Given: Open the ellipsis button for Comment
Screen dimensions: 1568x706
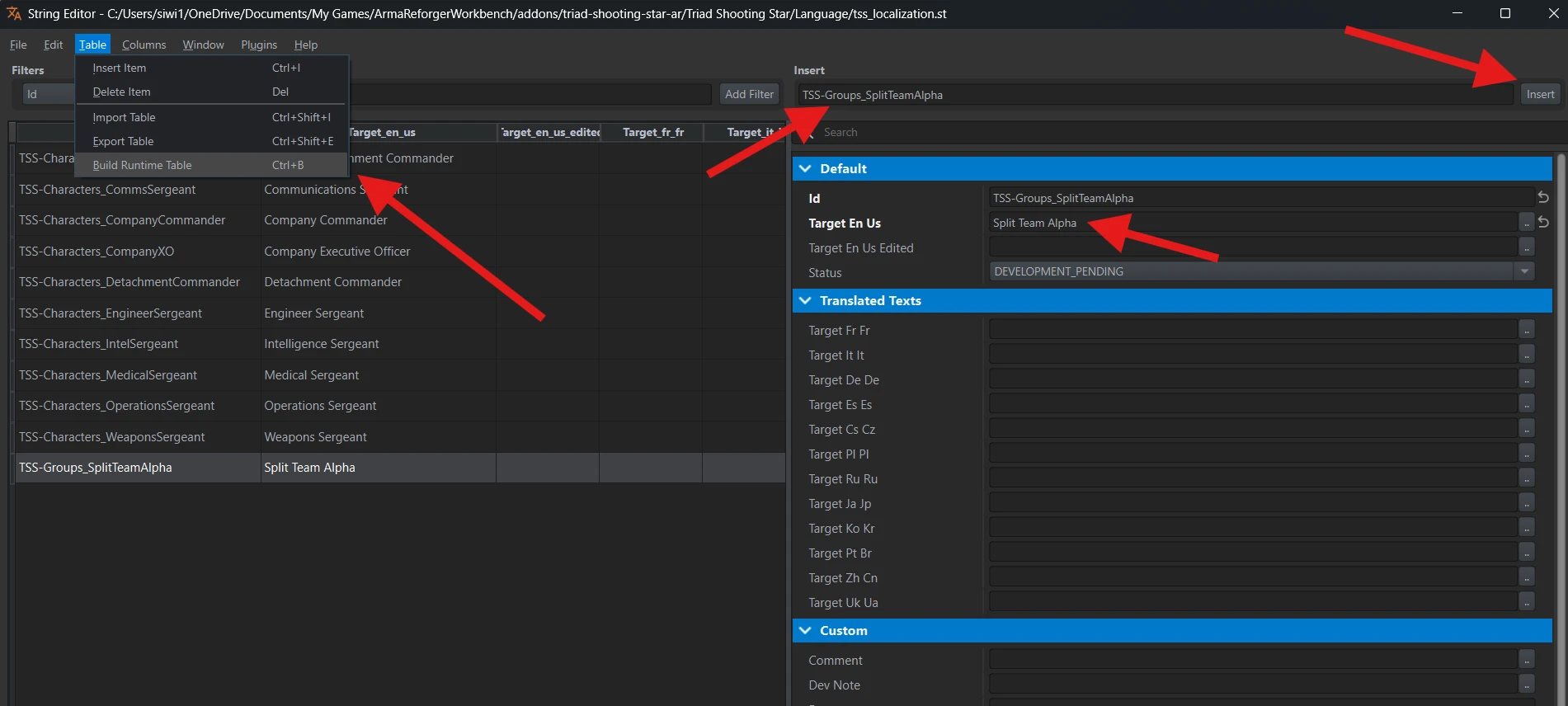Looking at the screenshot, I should [x=1527, y=660].
